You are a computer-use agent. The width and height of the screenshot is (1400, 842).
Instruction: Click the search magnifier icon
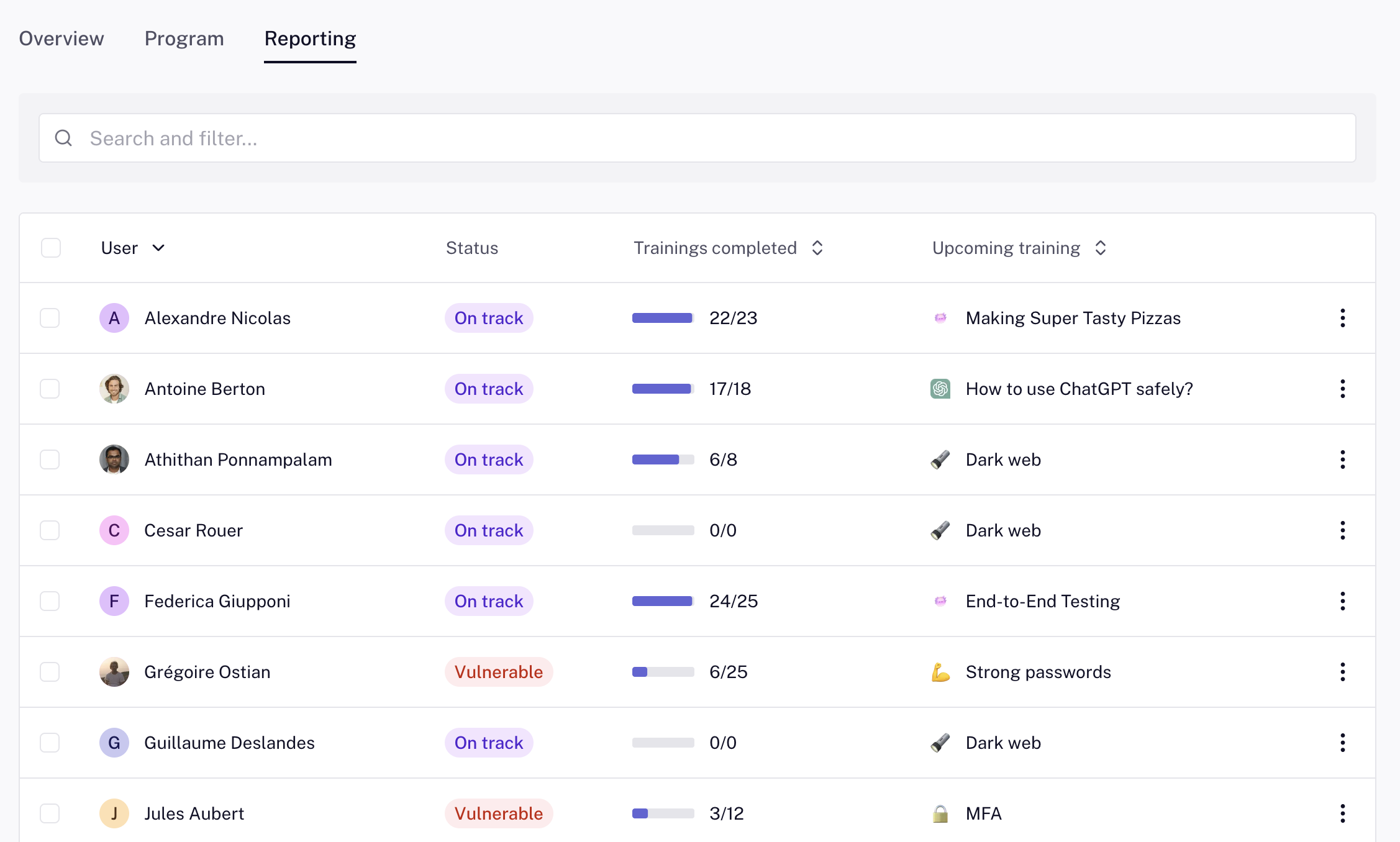click(x=63, y=138)
